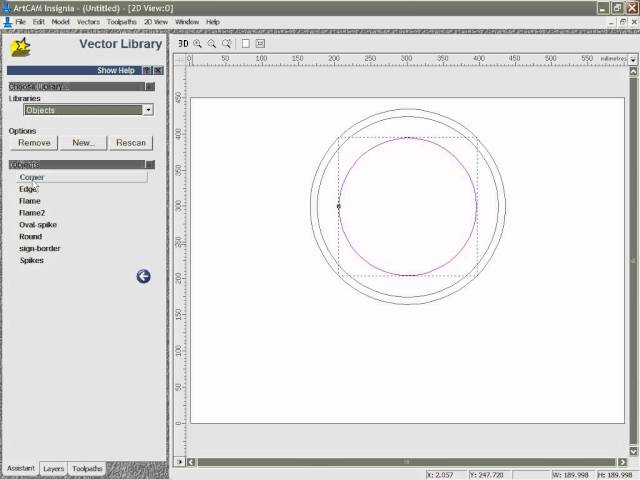Open the Window menu
The width and height of the screenshot is (640, 480).
[187, 22]
